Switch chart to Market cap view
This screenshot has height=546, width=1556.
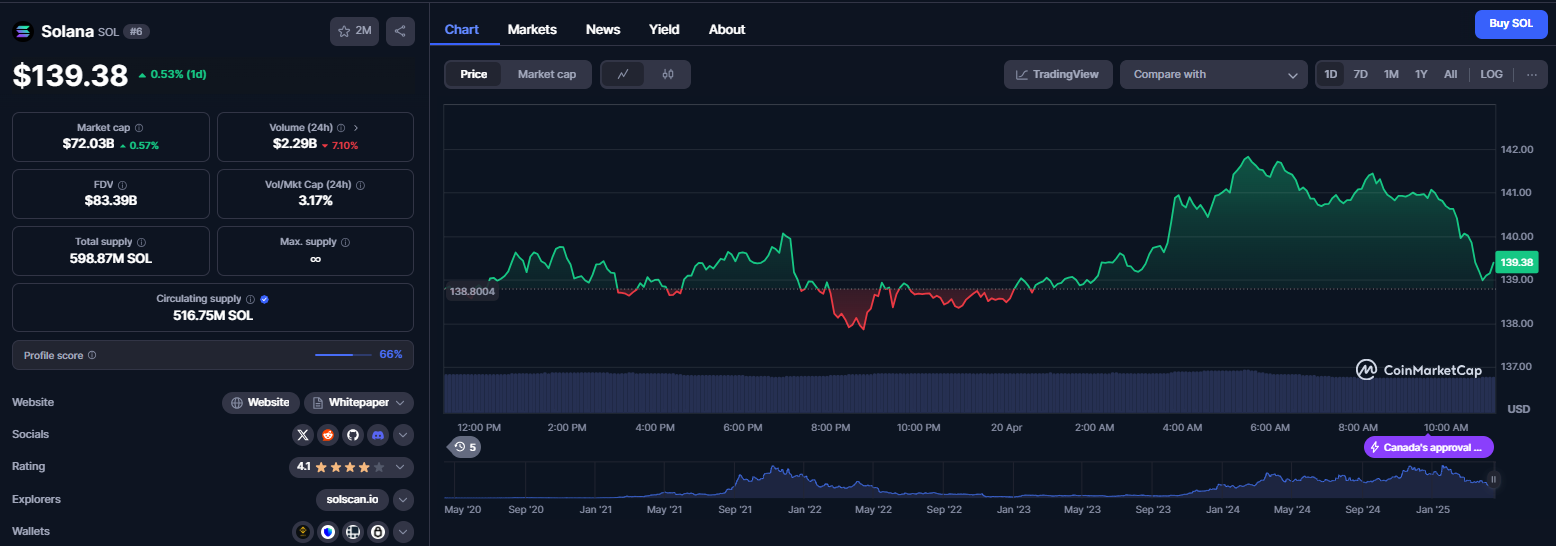pos(546,74)
